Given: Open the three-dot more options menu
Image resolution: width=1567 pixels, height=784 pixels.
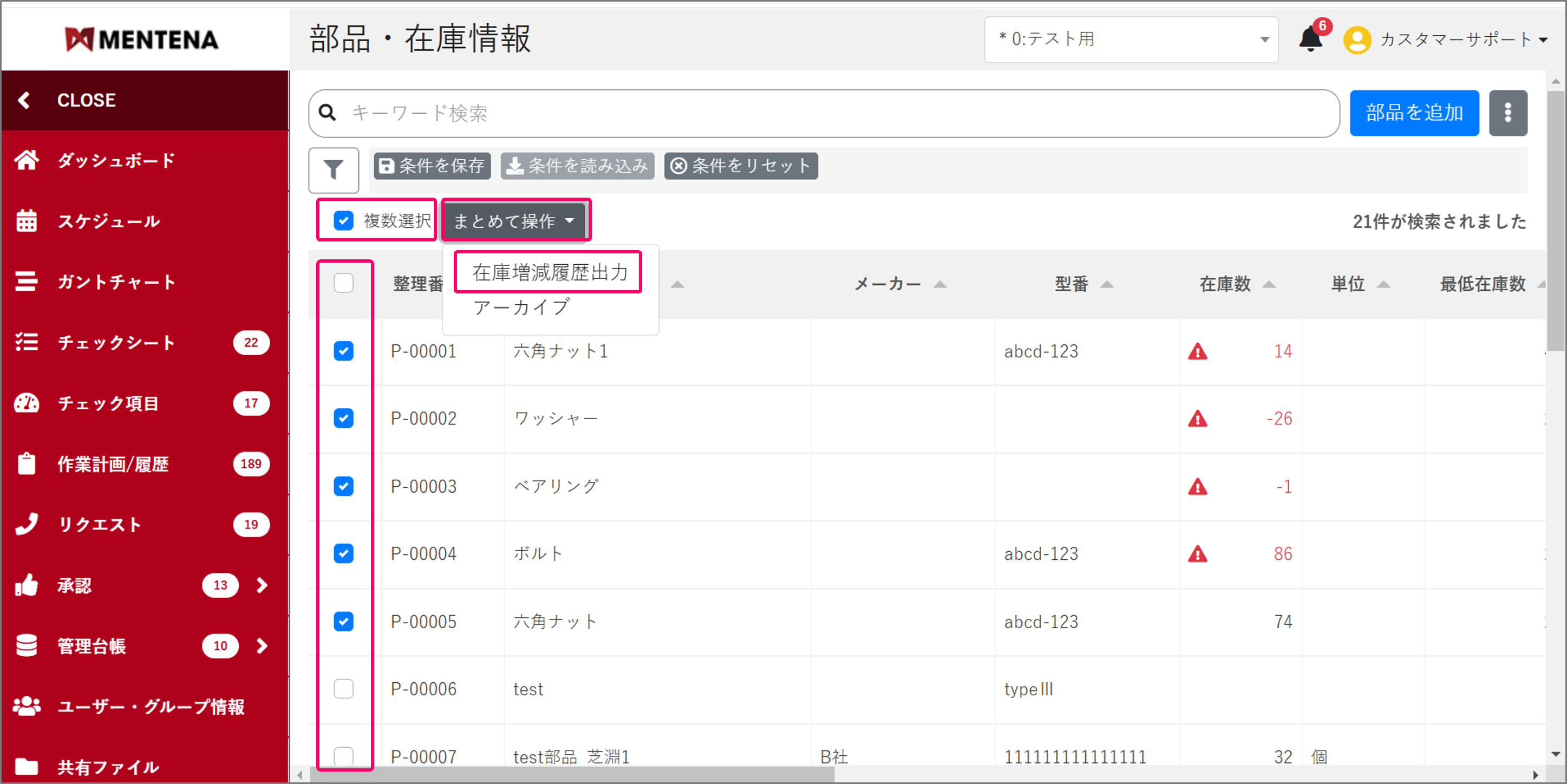Looking at the screenshot, I should click(x=1507, y=113).
